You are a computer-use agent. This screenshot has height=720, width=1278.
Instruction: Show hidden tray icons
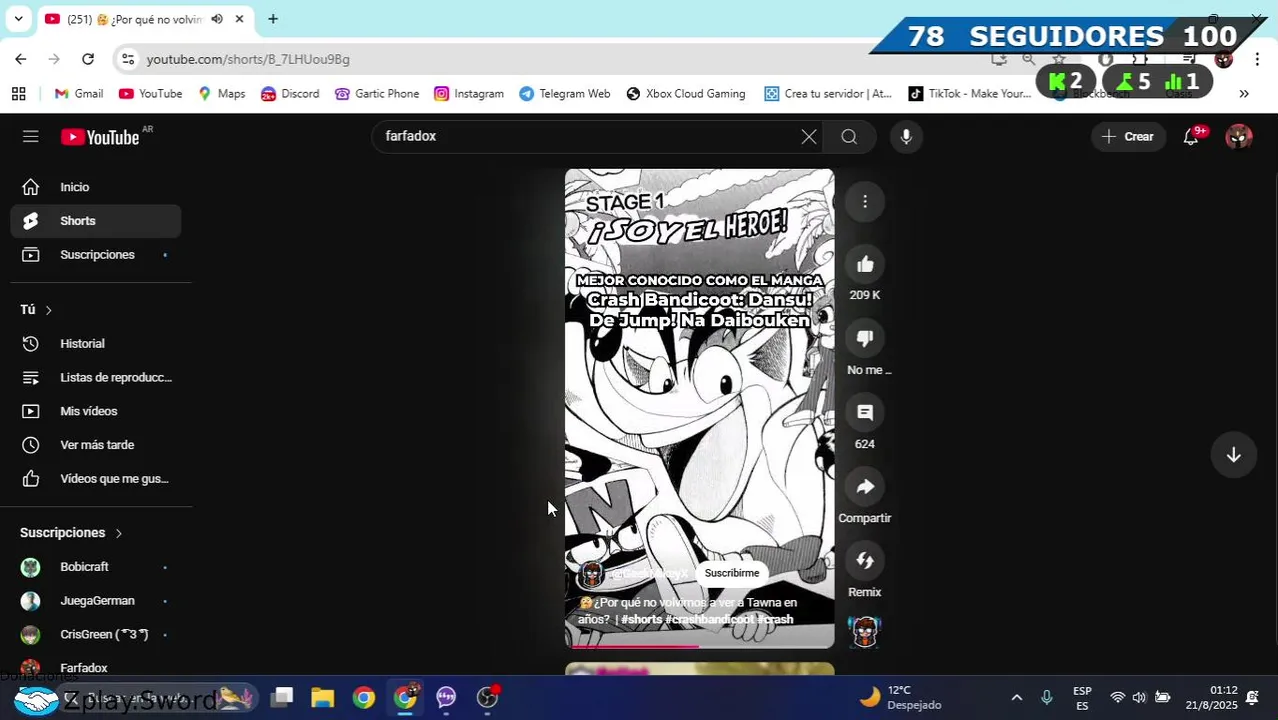(x=1017, y=698)
